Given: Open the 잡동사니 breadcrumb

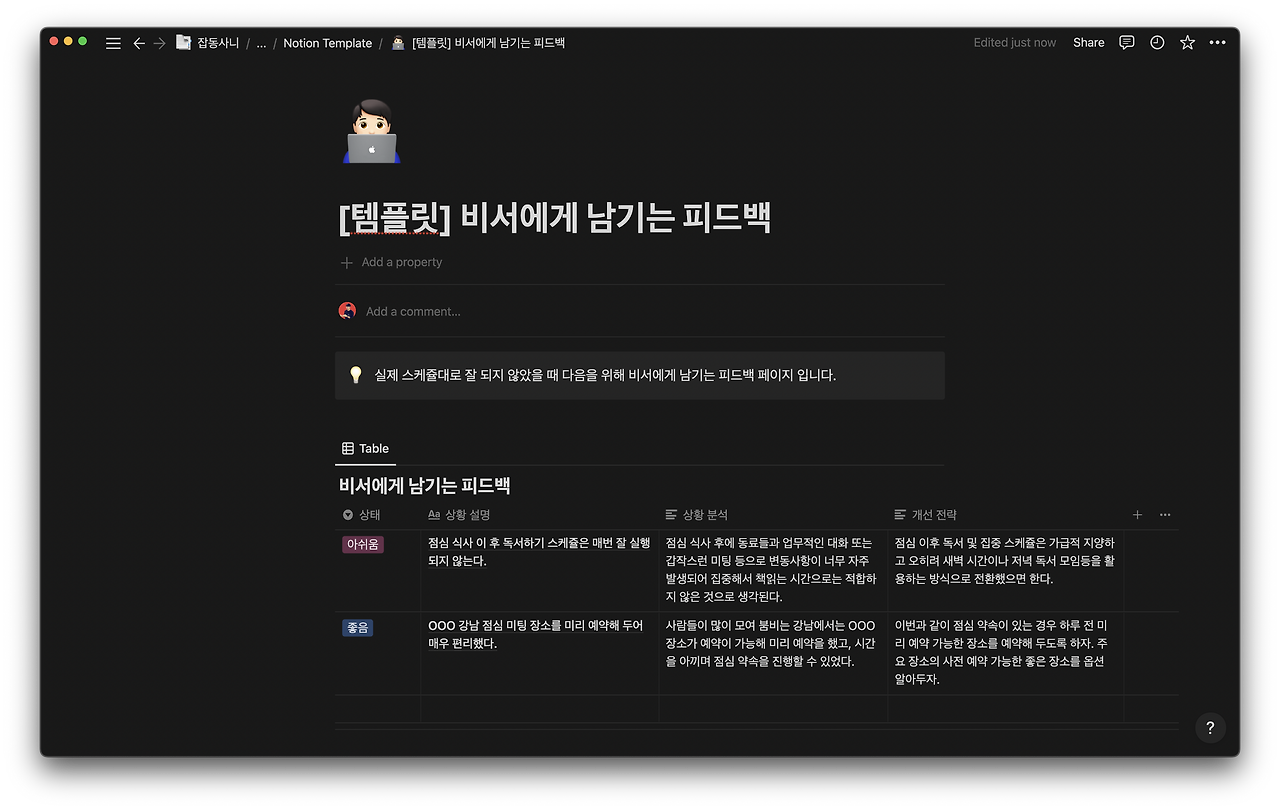Looking at the screenshot, I should [218, 43].
